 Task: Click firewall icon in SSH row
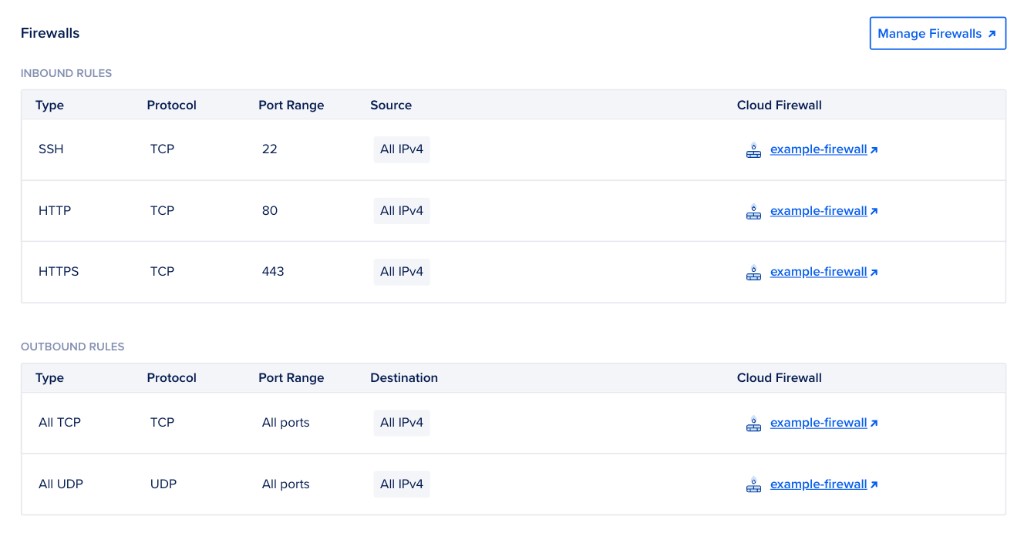point(754,150)
